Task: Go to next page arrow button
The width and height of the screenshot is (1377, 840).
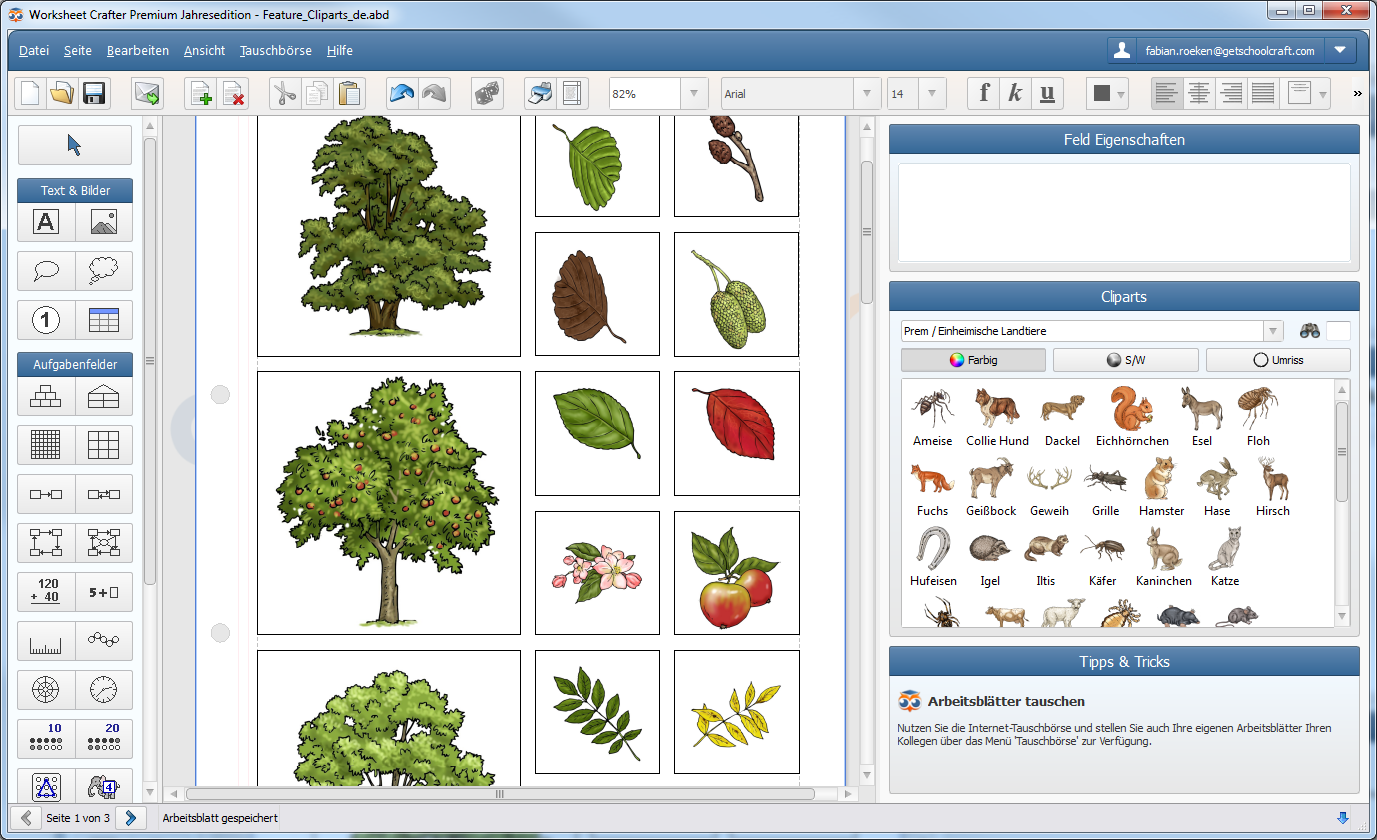Action: [x=130, y=818]
